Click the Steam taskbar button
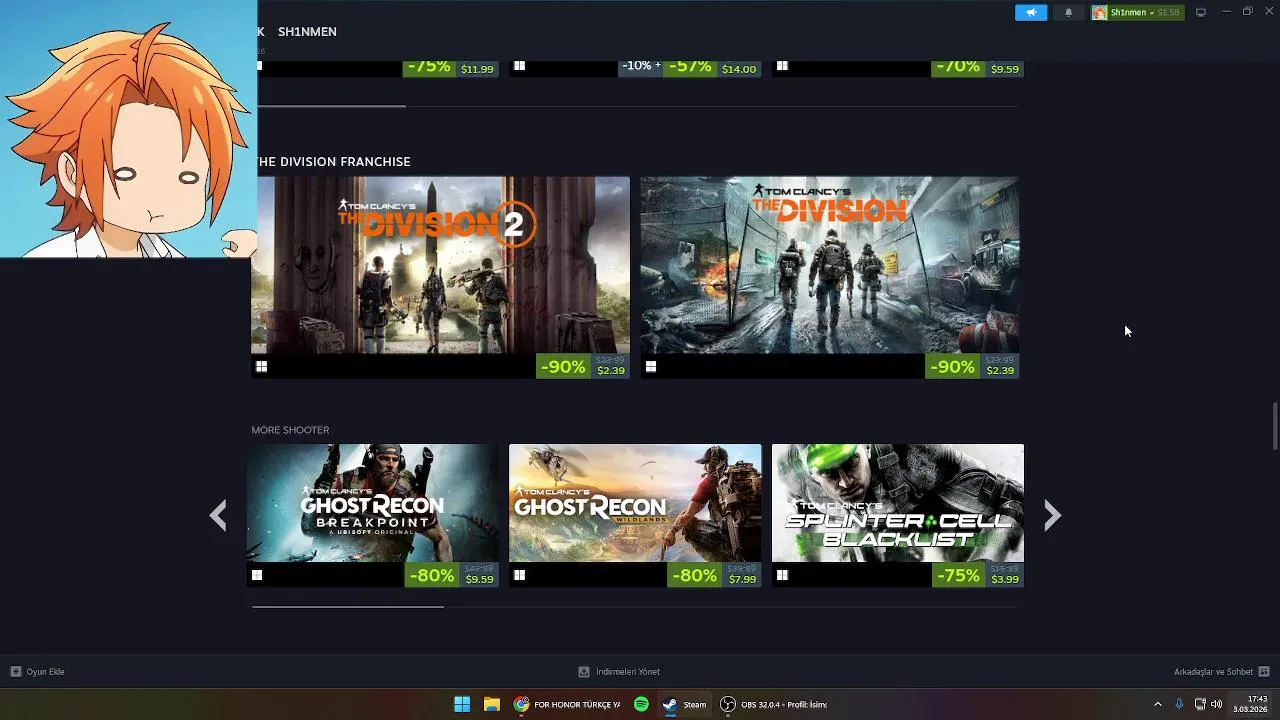Image resolution: width=1280 pixels, height=720 pixels. click(685, 704)
